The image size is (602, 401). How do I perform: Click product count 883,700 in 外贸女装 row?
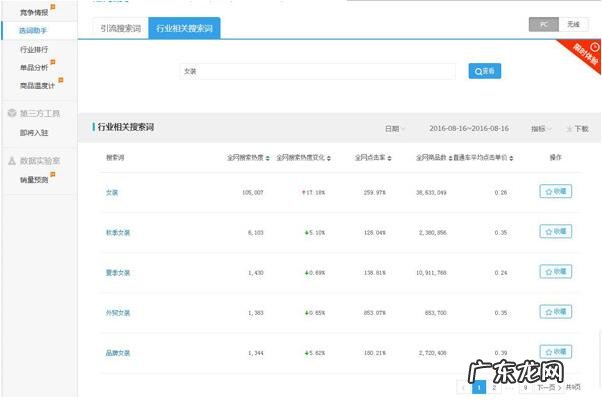[x=435, y=313]
